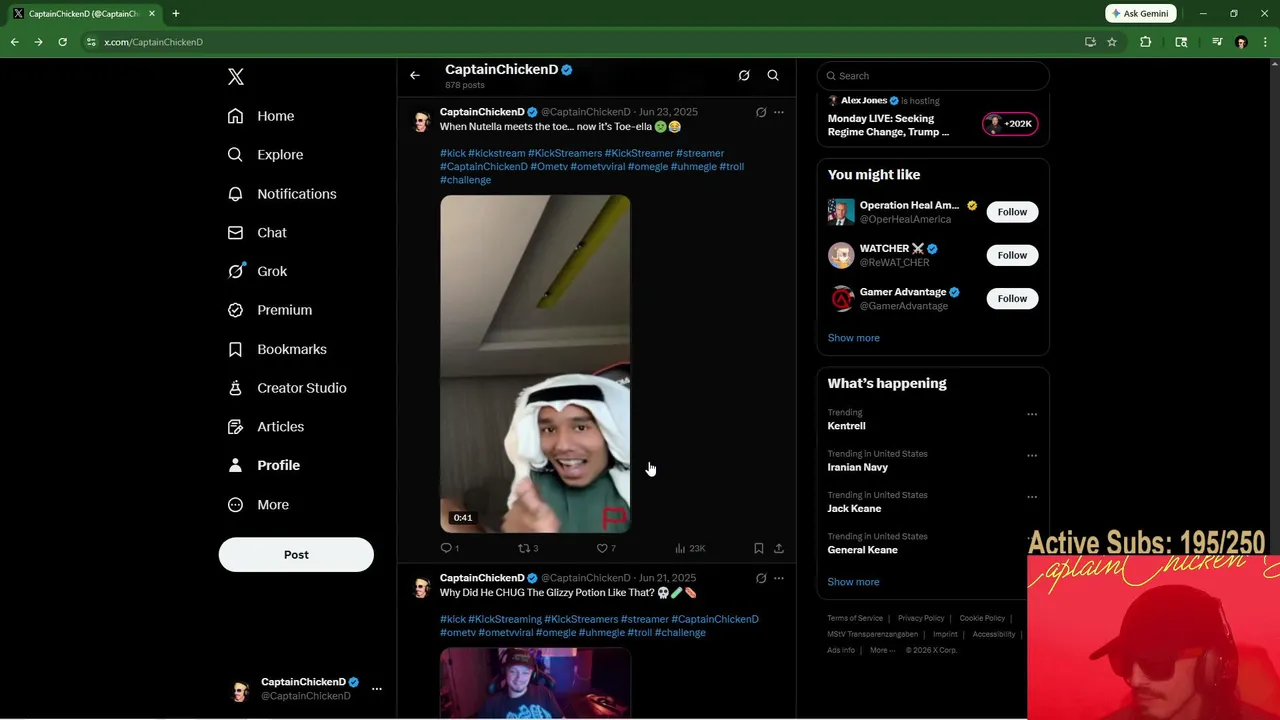Viewport: 1280px width, 720px height.
Task: Show more trends in What's happening
Action: coord(853,582)
